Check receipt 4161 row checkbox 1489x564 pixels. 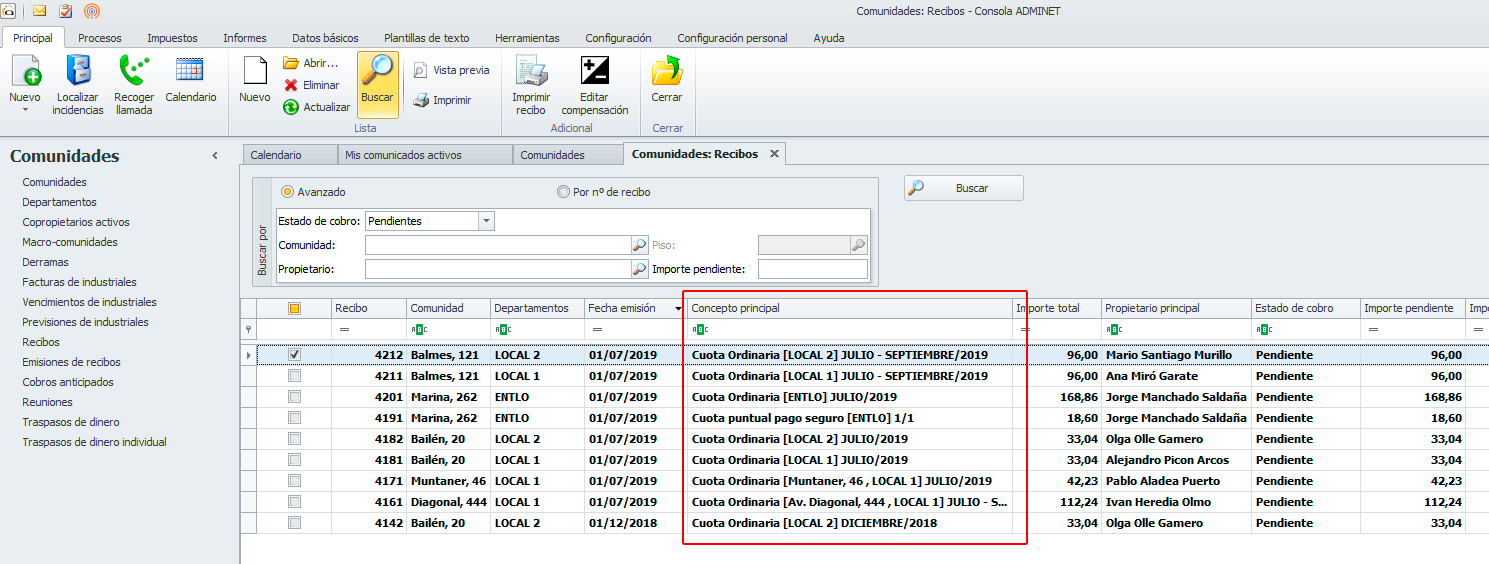(x=294, y=502)
